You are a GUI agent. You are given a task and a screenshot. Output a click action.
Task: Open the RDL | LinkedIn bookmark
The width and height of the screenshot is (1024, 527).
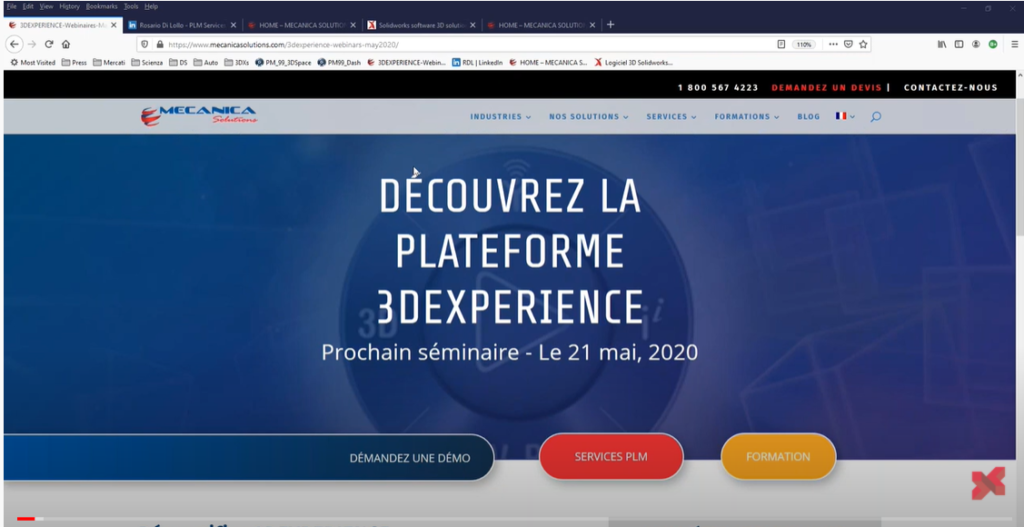click(x=477, y=63)
